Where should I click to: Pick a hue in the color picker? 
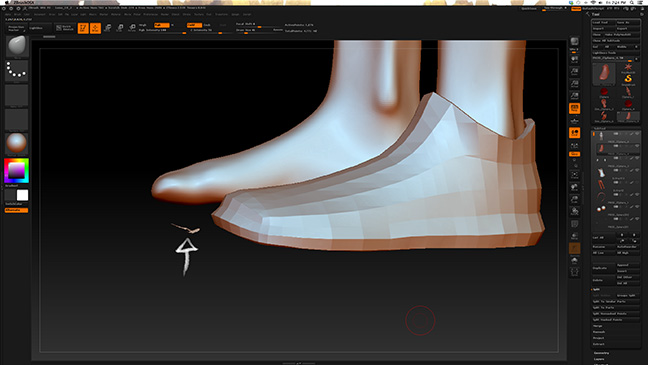pos(17,170)
